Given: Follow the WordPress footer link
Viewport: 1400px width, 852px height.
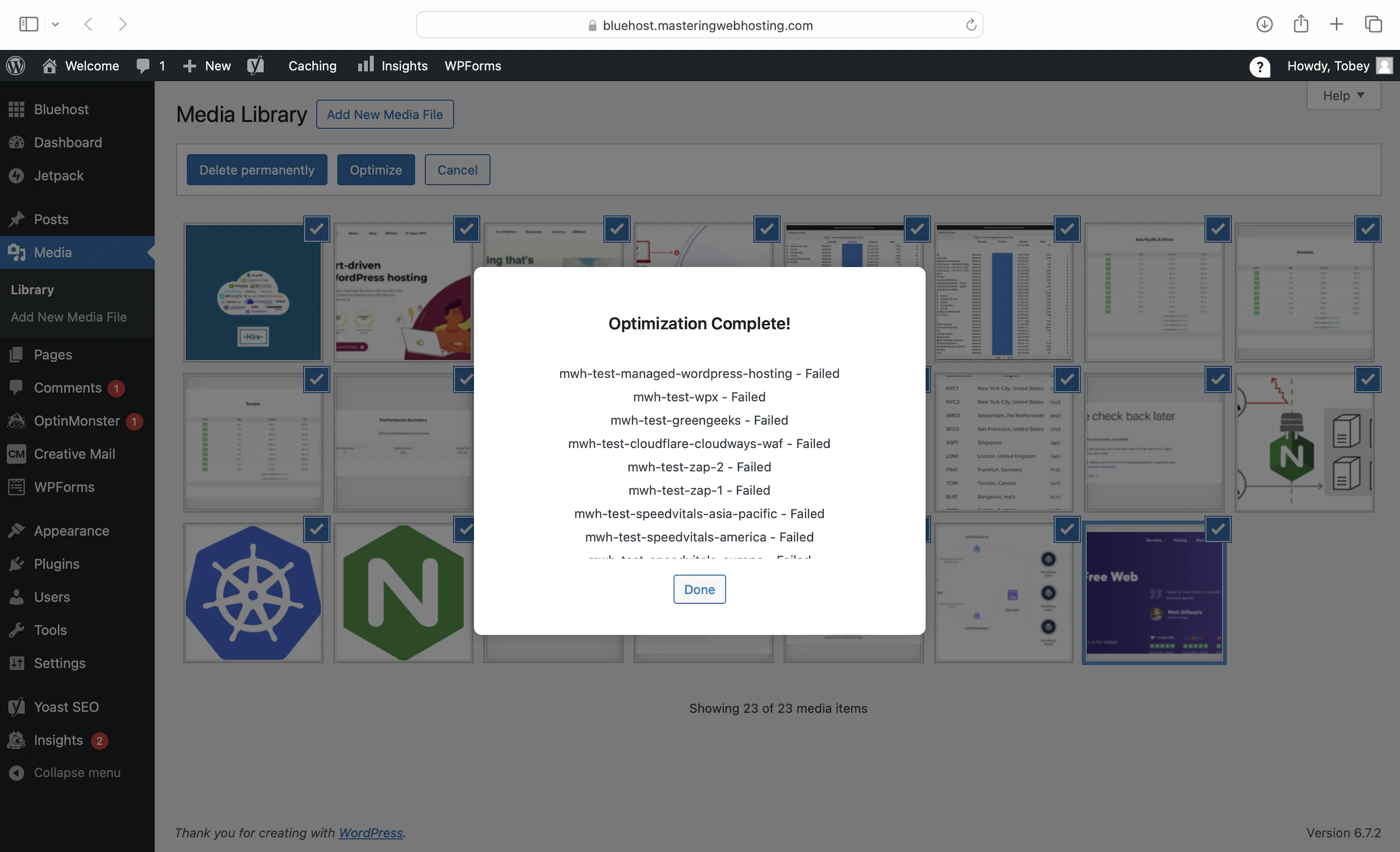Looking at the screenshot, I should tap(370, 832).
